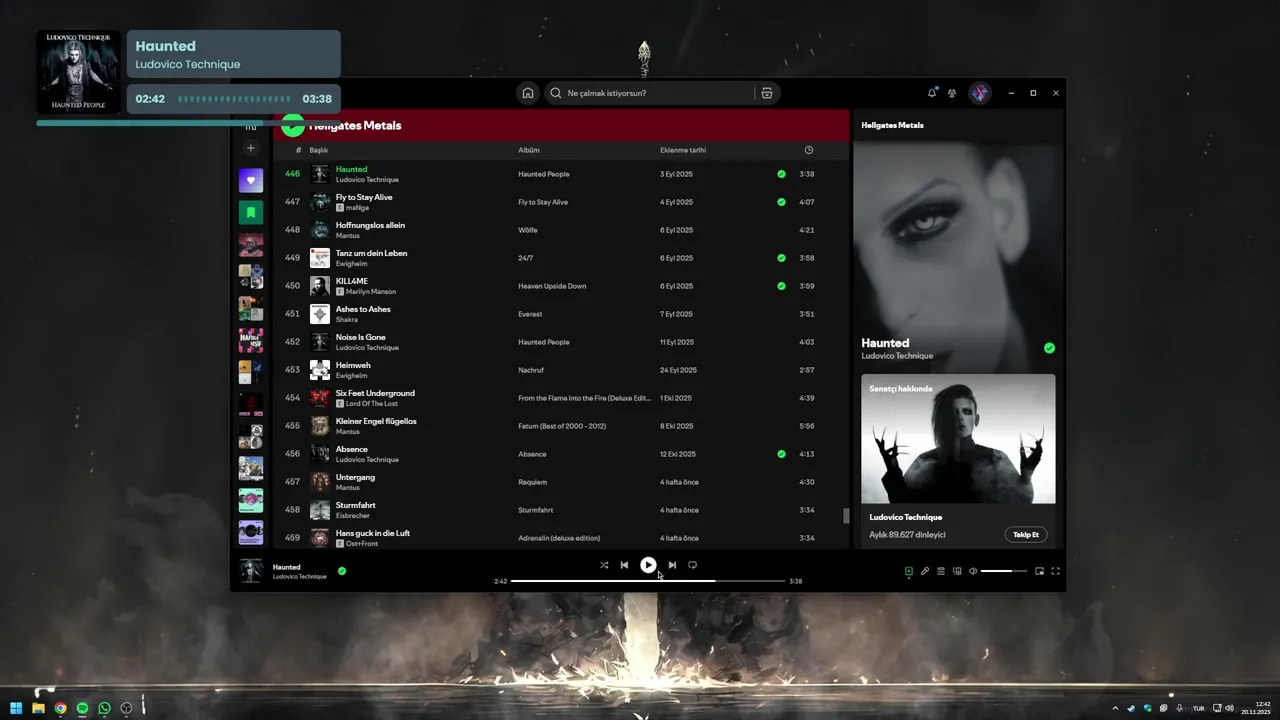Image resolution: width=1280 pixels, height=720 pixels.
Task: Open Heaven Upside Down album link
Action: pos(552,286)
